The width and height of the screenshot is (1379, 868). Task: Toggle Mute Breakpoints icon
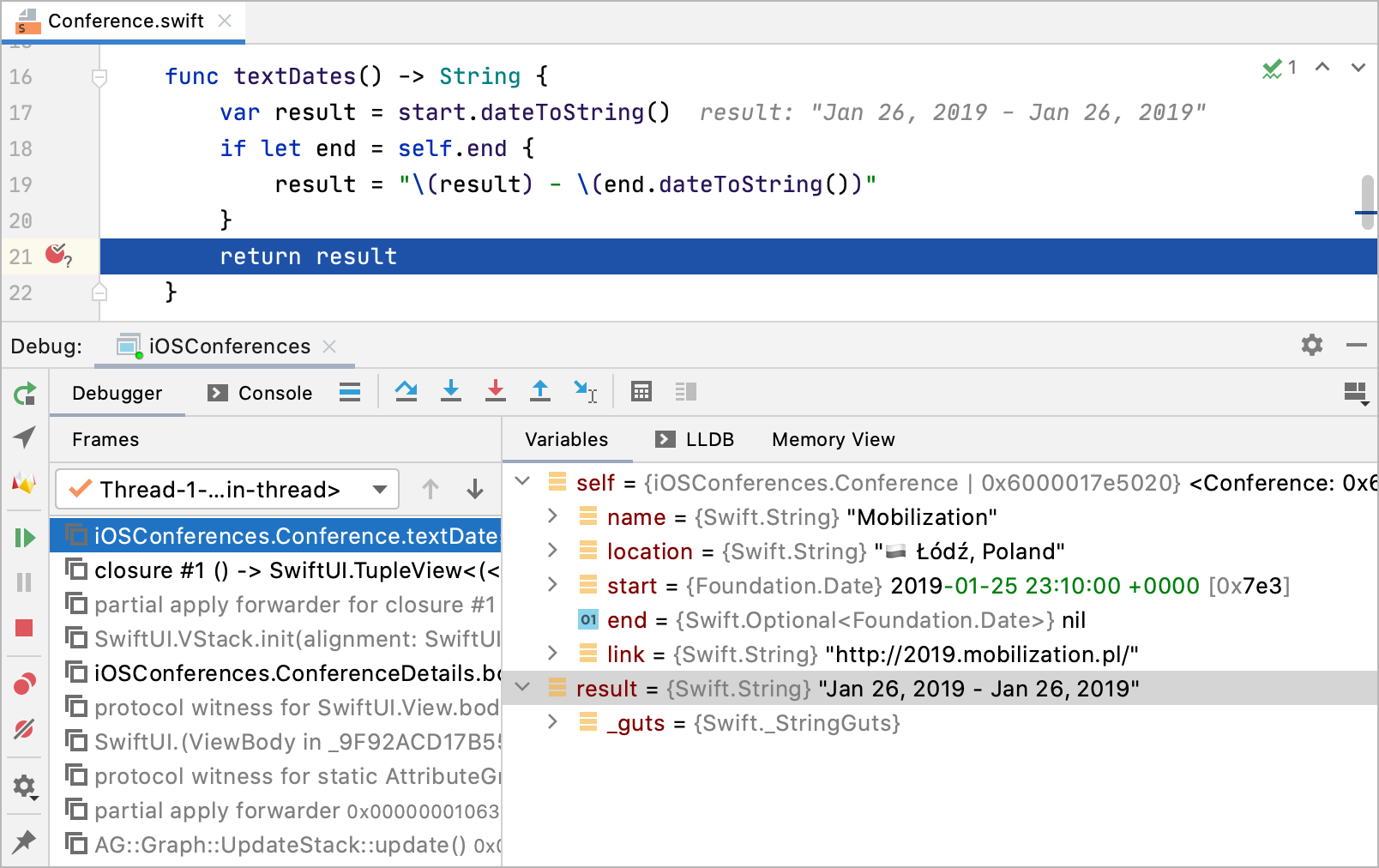click(25, 730)
